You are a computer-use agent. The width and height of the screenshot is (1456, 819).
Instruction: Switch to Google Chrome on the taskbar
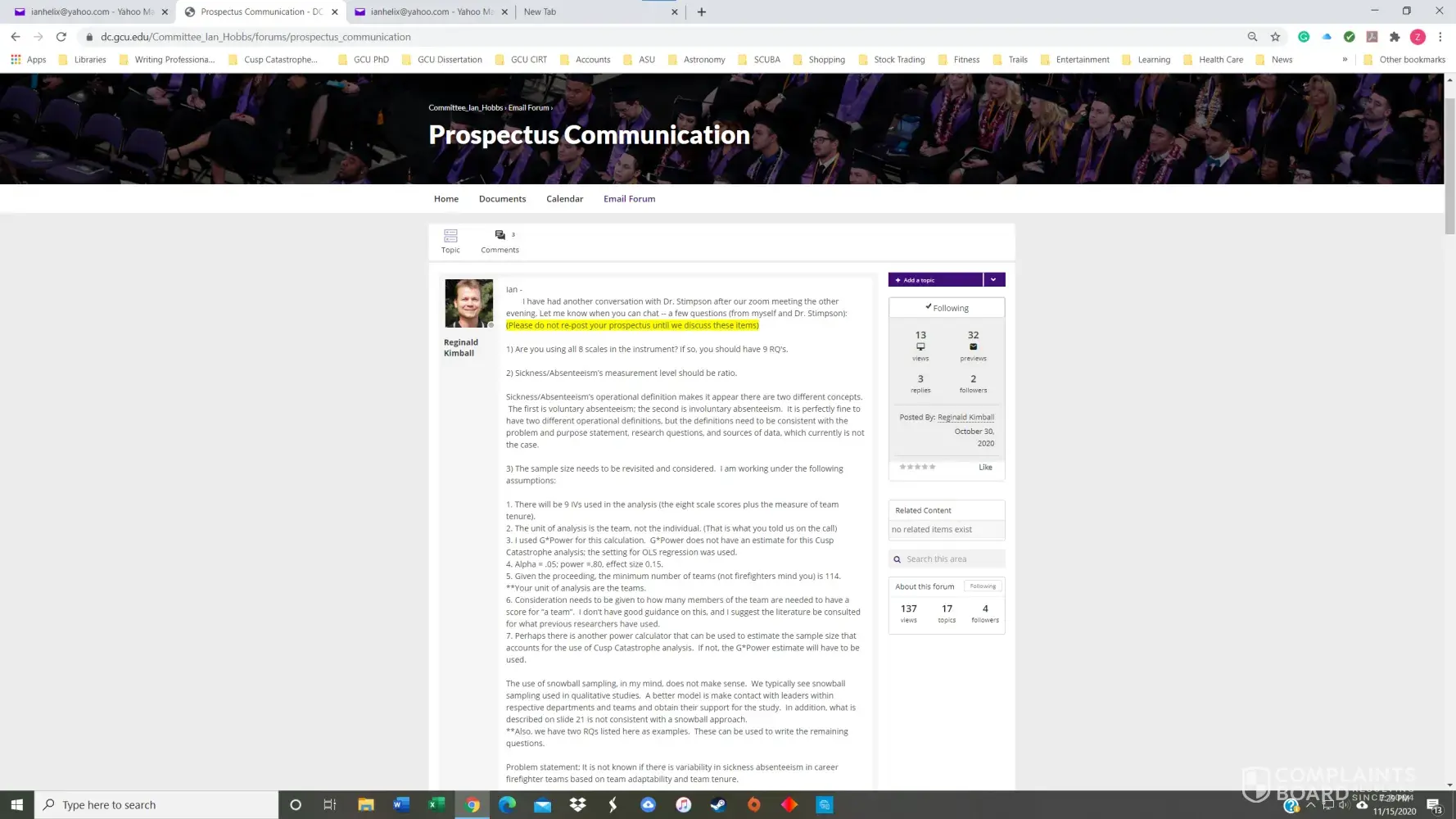point(473,804)
